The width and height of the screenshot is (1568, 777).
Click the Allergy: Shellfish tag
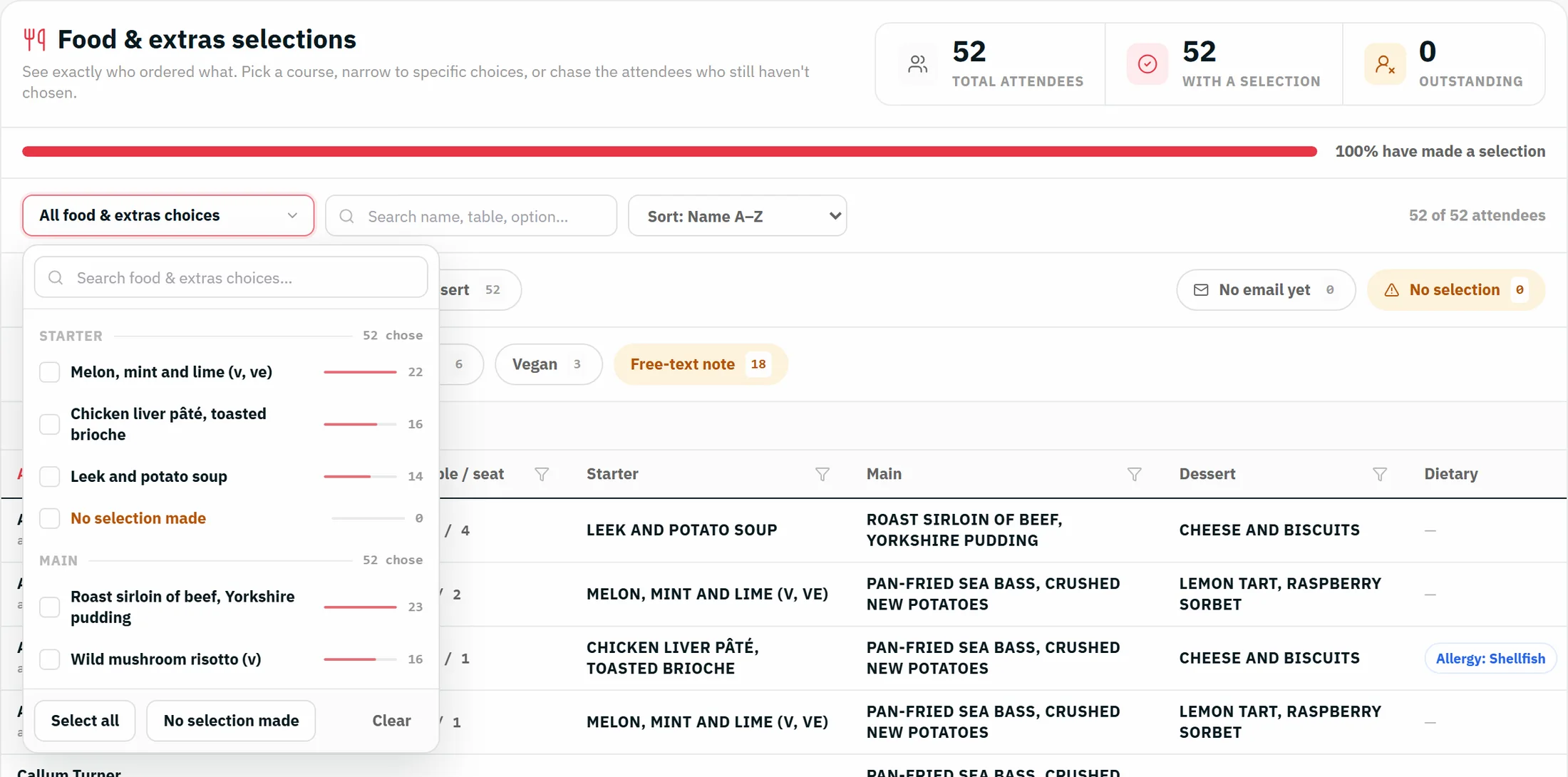[1490, 659]
